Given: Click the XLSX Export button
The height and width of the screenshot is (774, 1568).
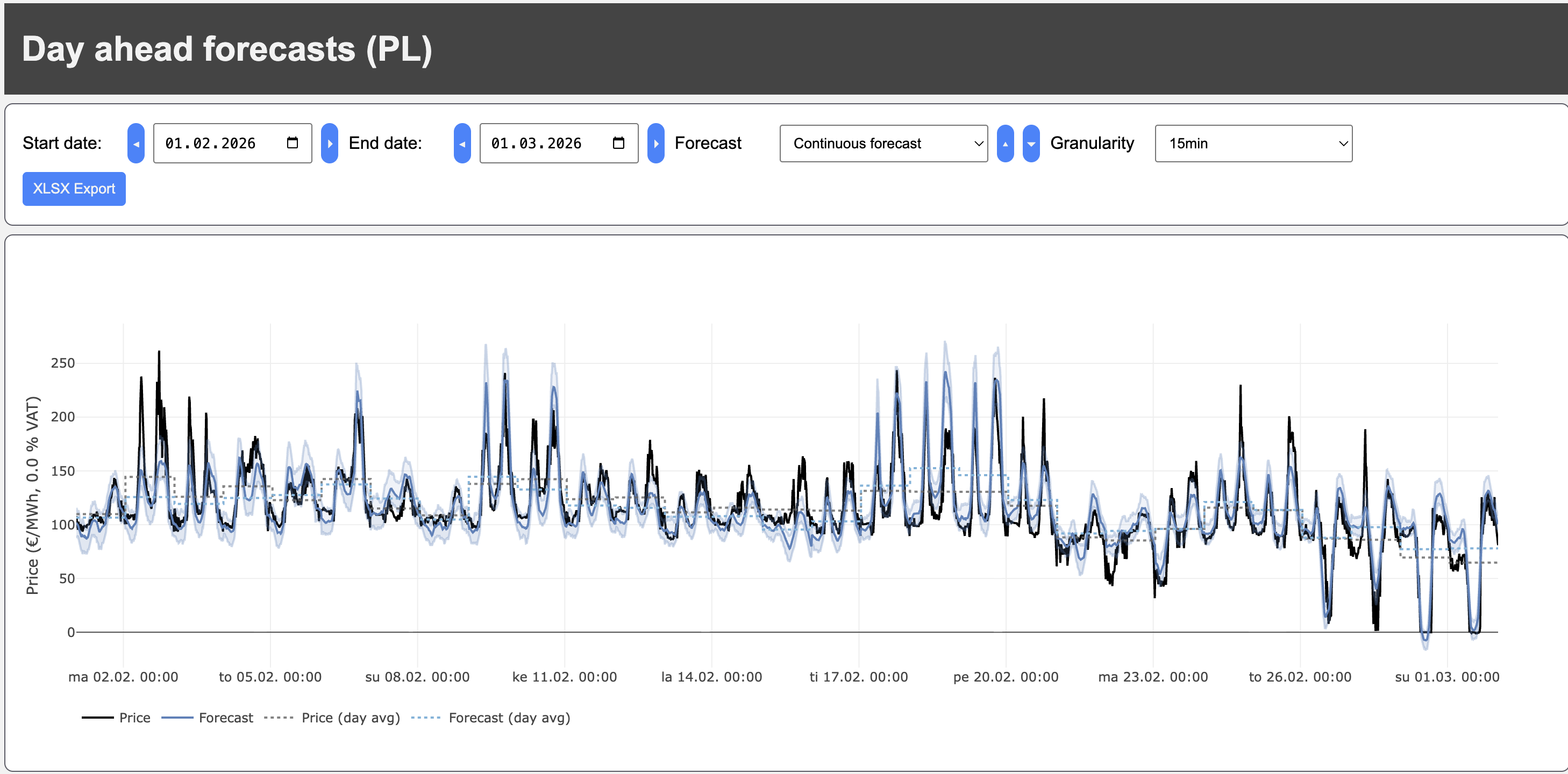Looking at the screenshot, I should click(74, 189).
